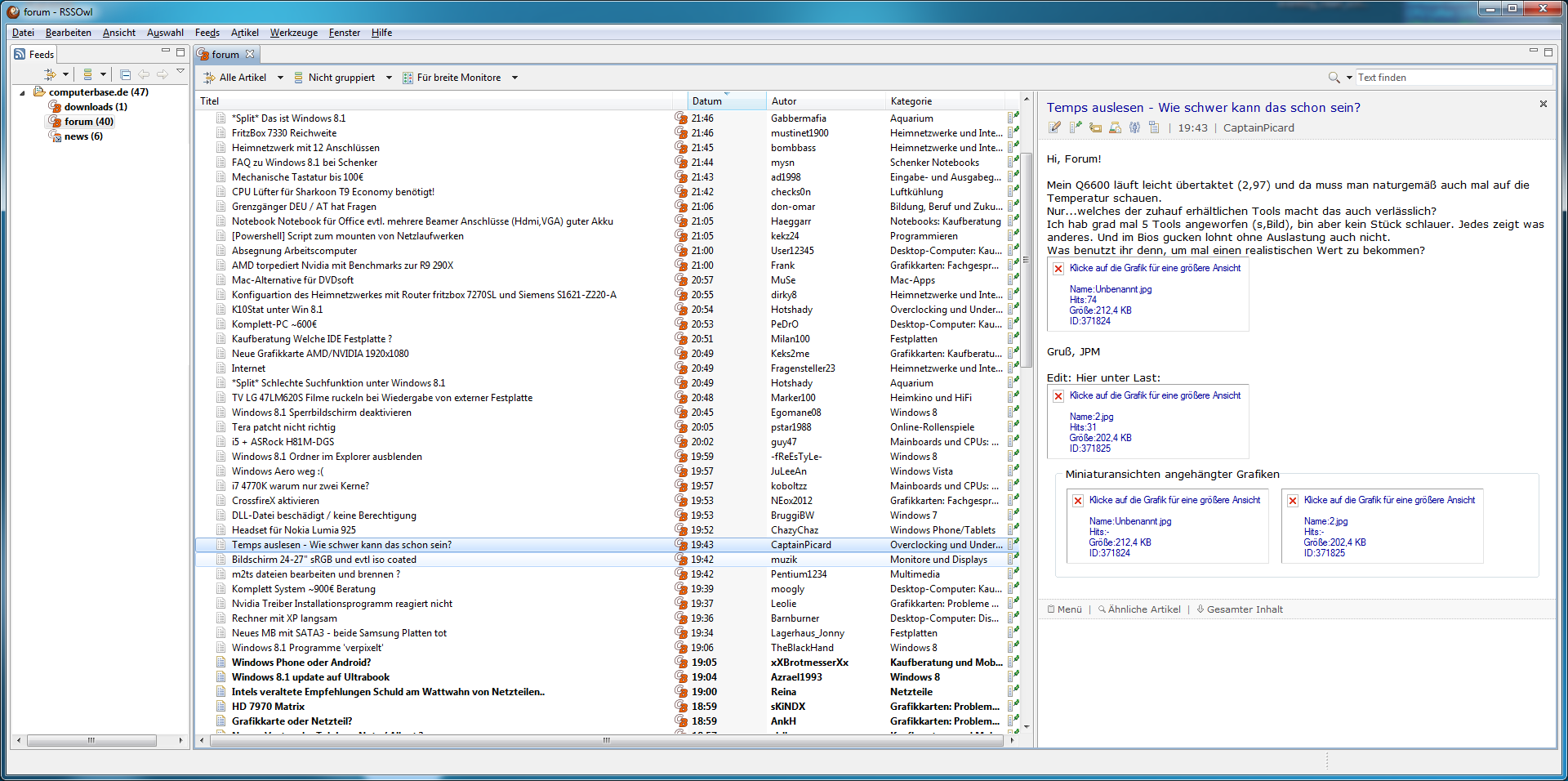The width and height of the screenshot is (1568, 781).
Task: Toggle sticky pin for 'Windows Aero weg :(' row
Action: [1013, 471]
